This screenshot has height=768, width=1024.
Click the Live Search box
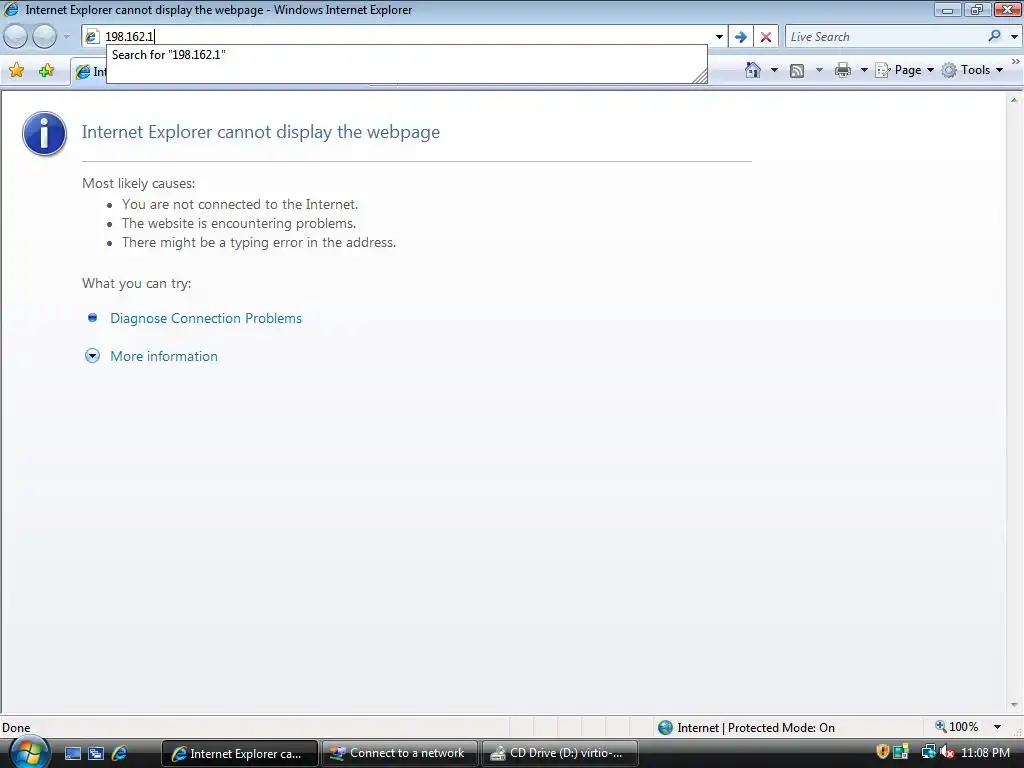[885, 37]
